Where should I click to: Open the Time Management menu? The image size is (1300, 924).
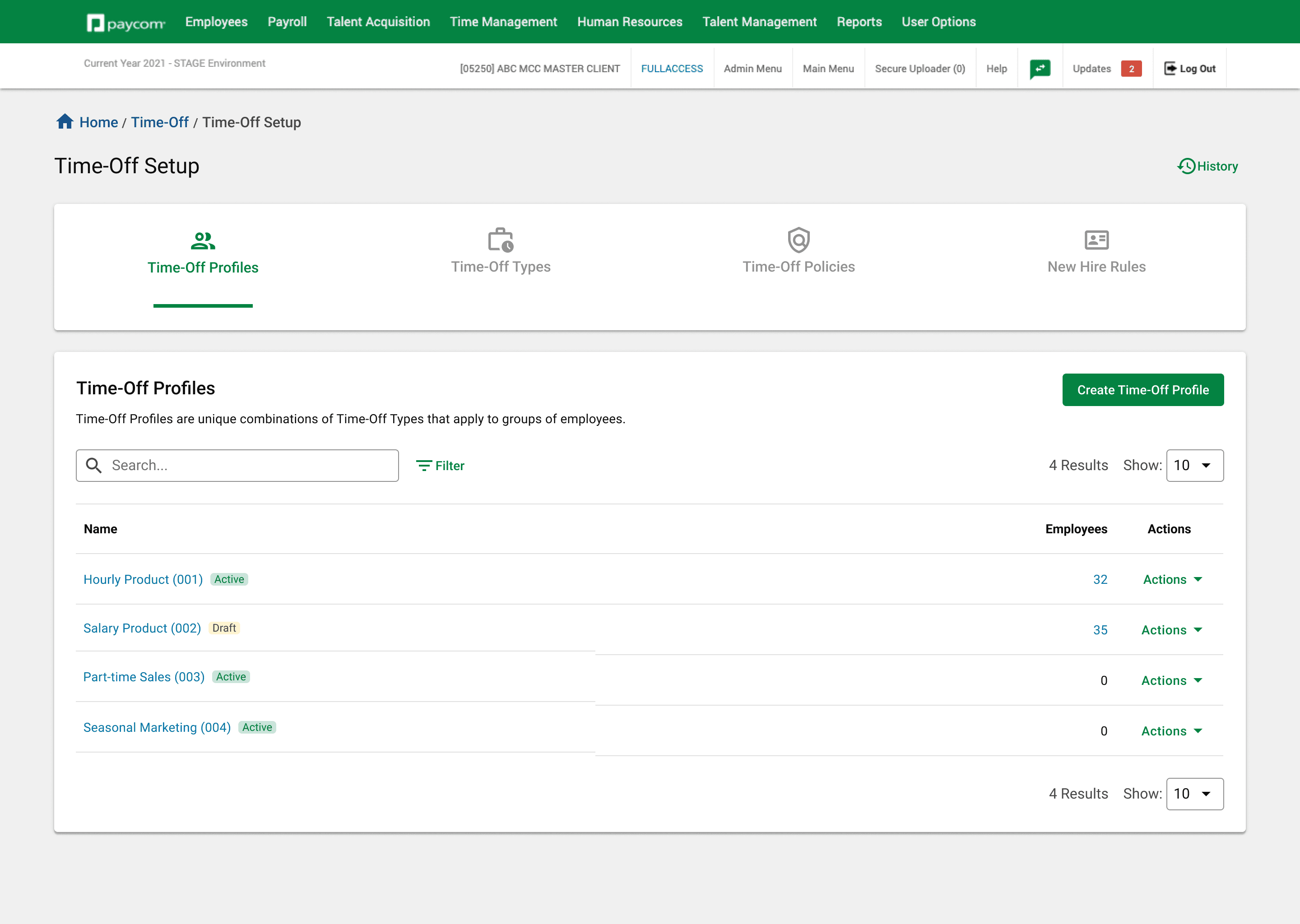[x=503, y=22]
